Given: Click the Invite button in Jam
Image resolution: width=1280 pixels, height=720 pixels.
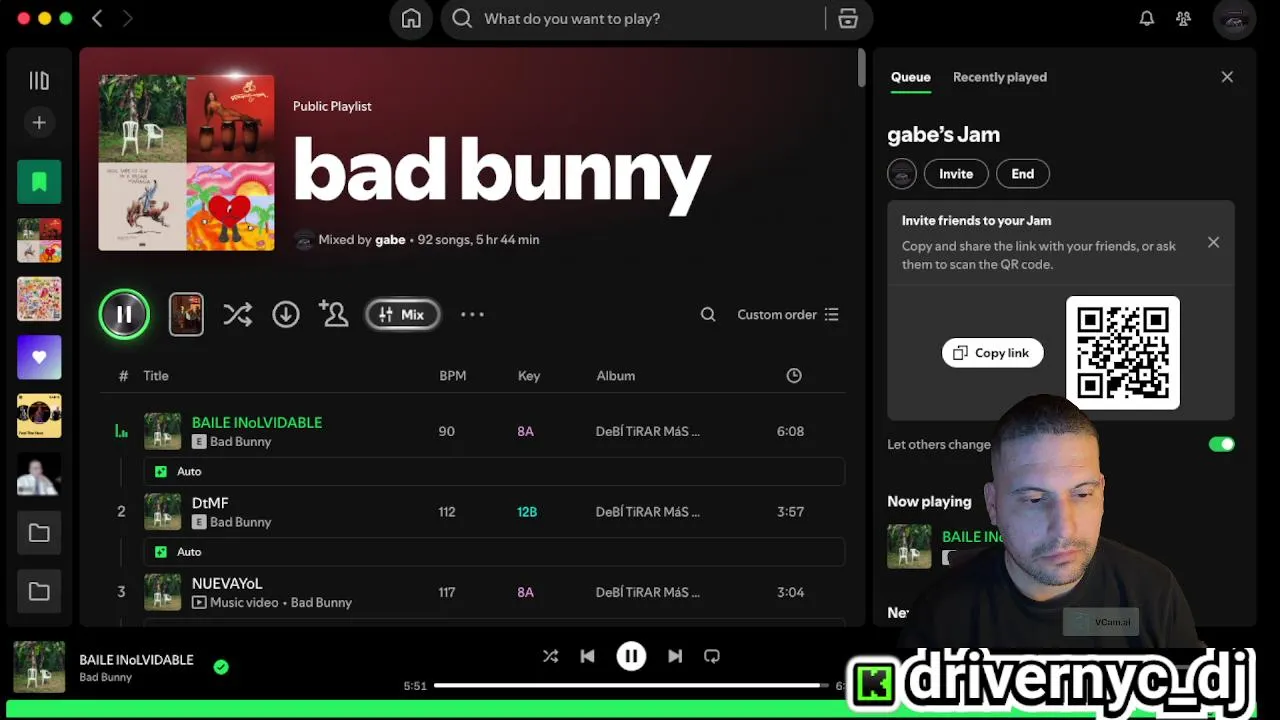Looking at the screenshot, I should pyautogui.click(x=956, y=174).
